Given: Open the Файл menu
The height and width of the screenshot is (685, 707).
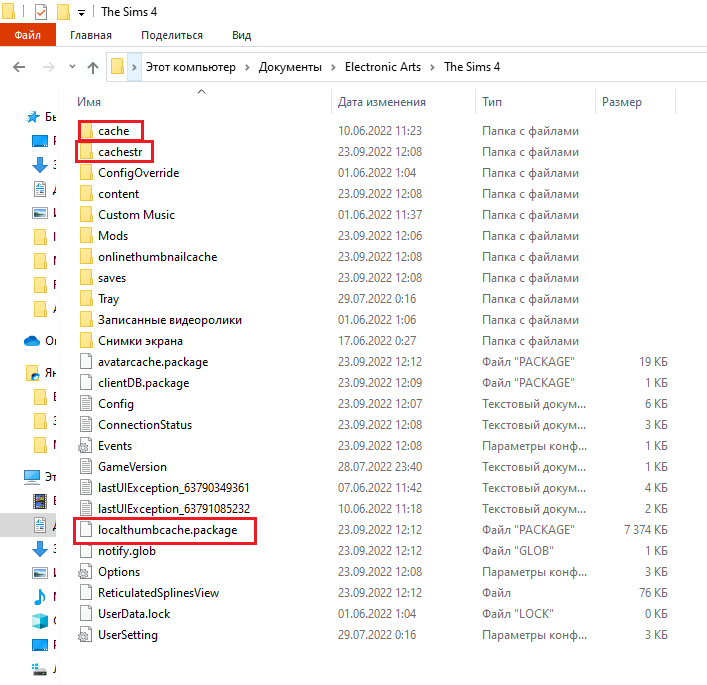Looking at the screenshot, I should point(28,35).
